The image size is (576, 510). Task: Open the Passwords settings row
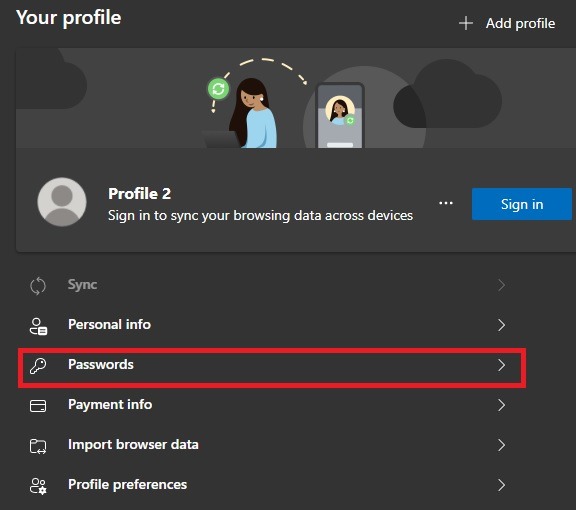point(272,368)
